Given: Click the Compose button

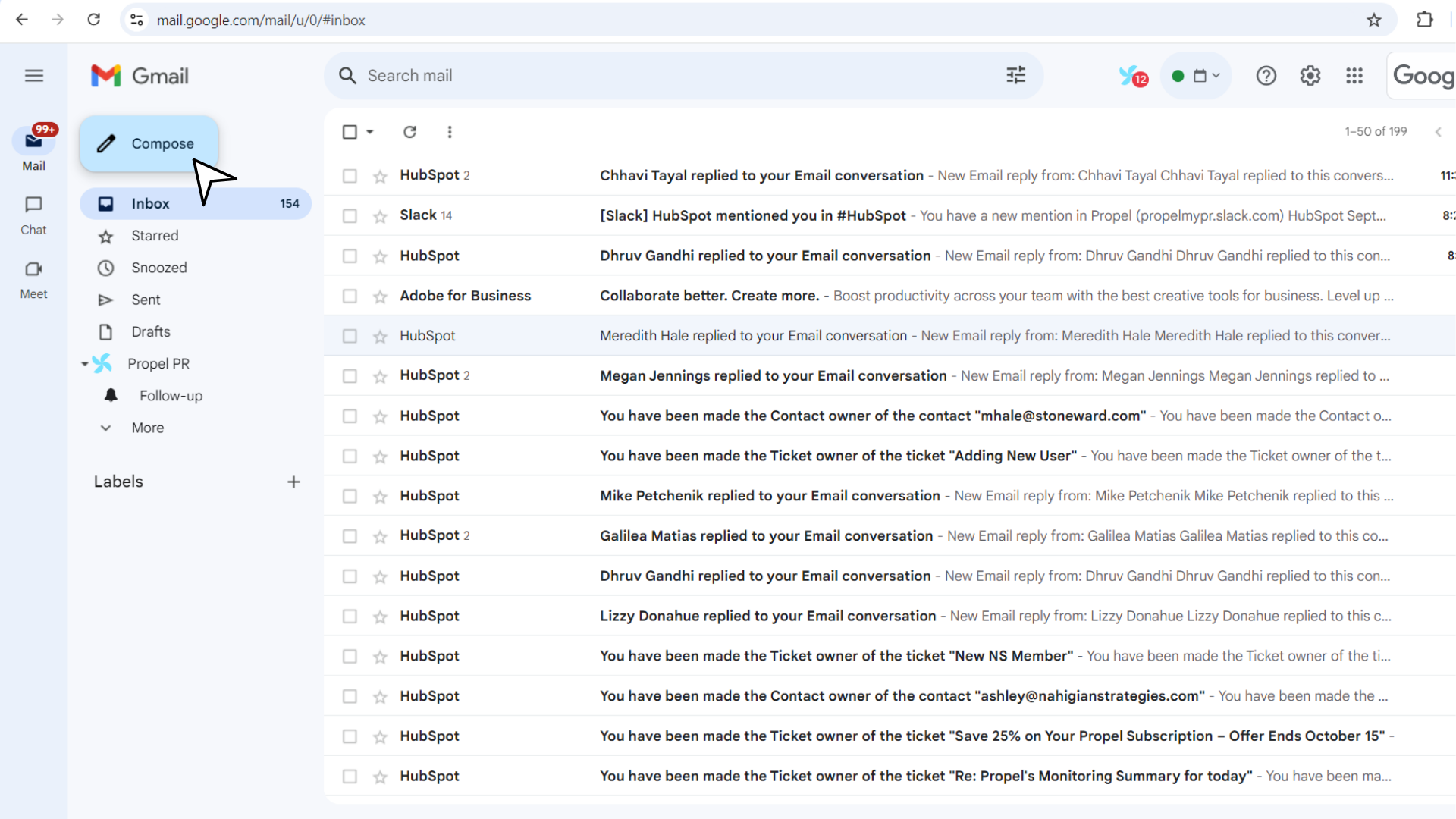Looking at the screenshot, I should (x=149, y=143).
